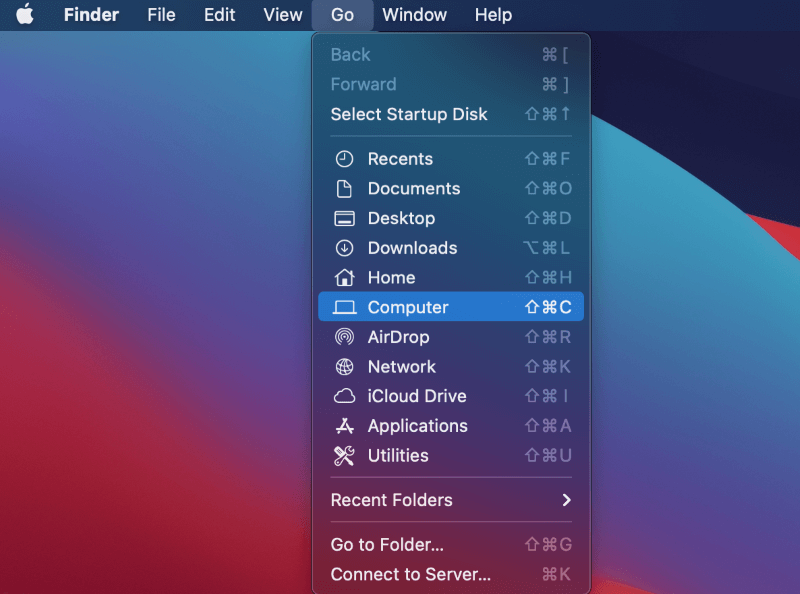Click the Network globe icon
800x594 pixels.
point(341,367)
